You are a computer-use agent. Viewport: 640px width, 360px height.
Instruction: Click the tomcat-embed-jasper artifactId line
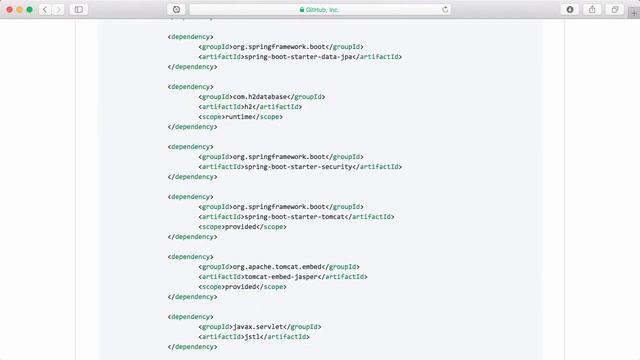pos(283,277)
